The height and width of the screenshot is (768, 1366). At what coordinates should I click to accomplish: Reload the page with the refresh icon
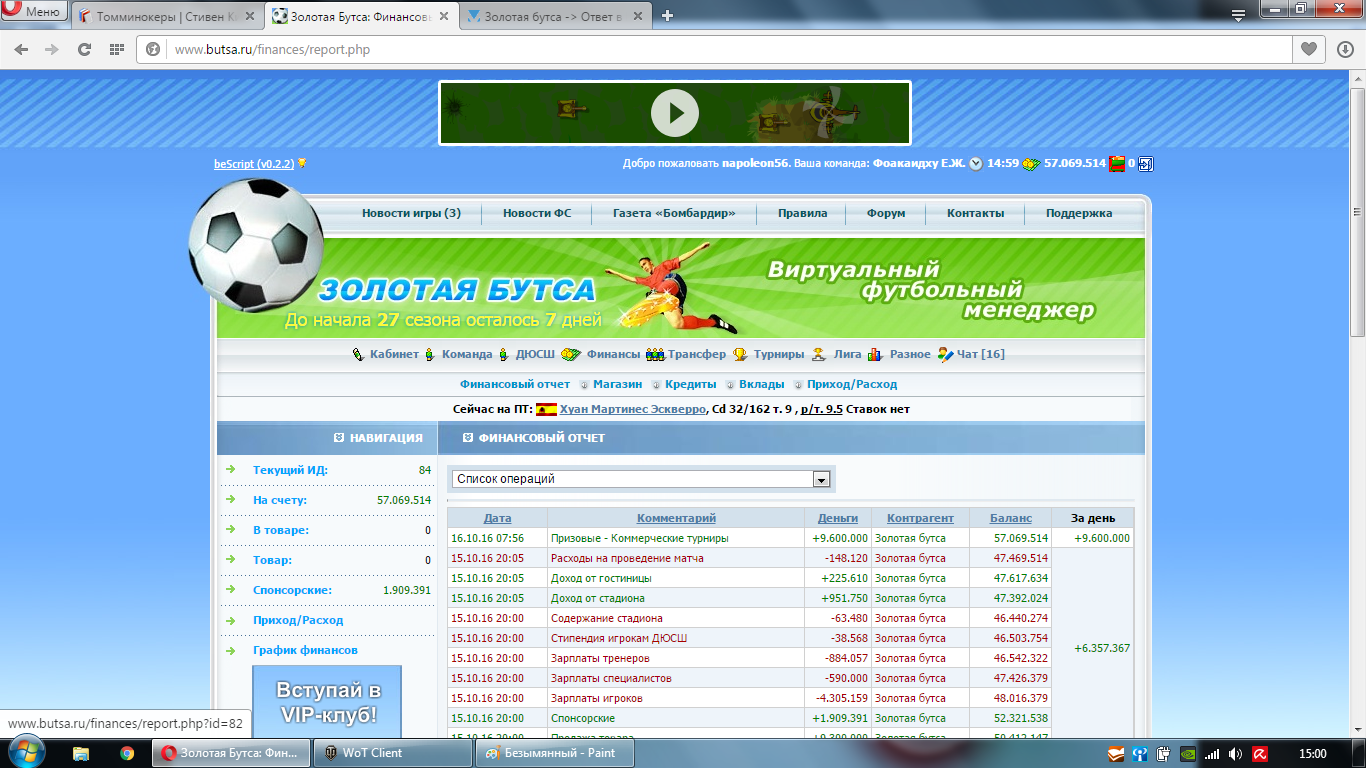tap(84, 49)
